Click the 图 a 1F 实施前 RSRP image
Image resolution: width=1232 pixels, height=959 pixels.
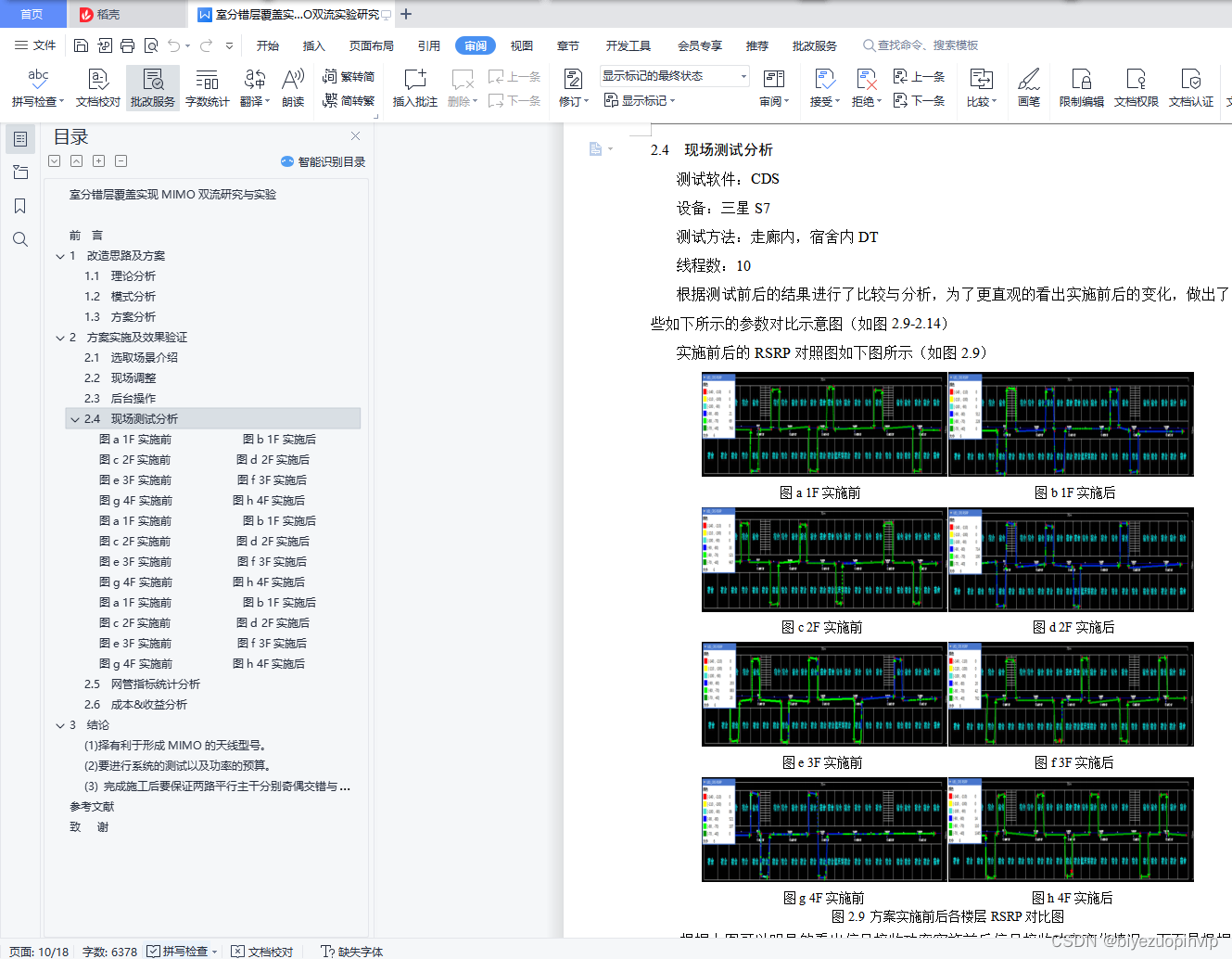pyautogui.click(x=824, y=425)
